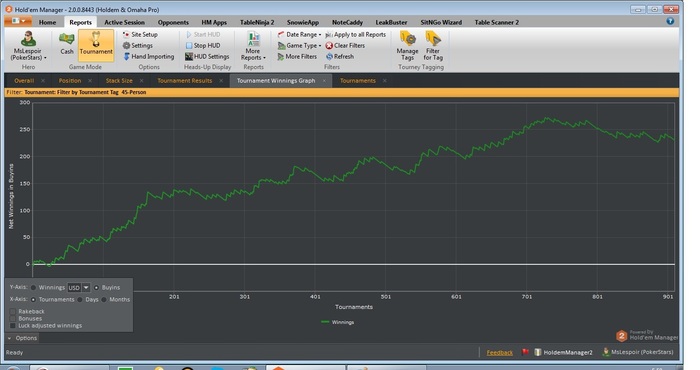Open HUD Settings
The height and width of the screenshot is (370, 700).
(207, 57)
